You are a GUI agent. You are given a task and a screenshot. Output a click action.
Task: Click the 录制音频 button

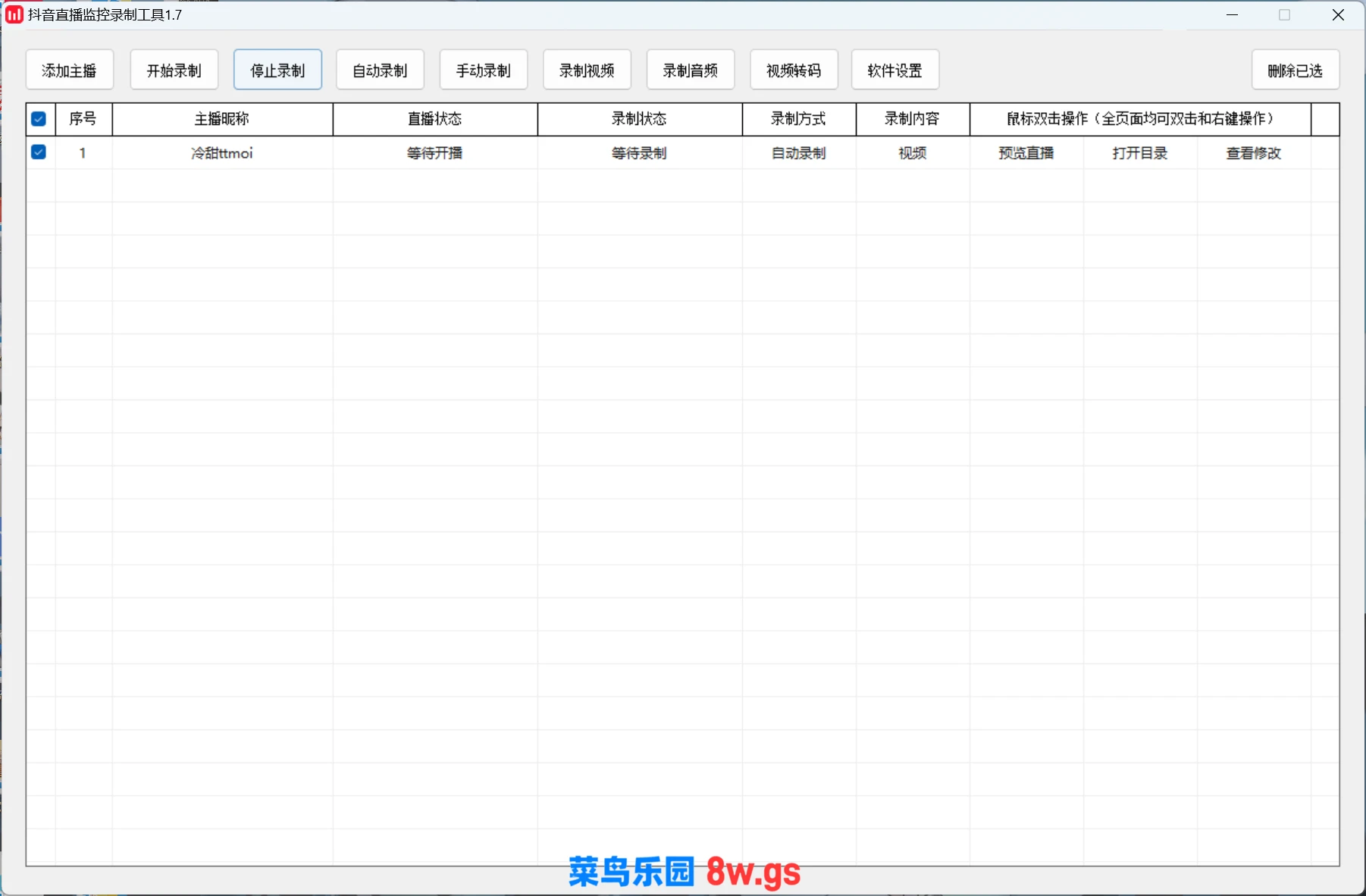tap(691, 70)
